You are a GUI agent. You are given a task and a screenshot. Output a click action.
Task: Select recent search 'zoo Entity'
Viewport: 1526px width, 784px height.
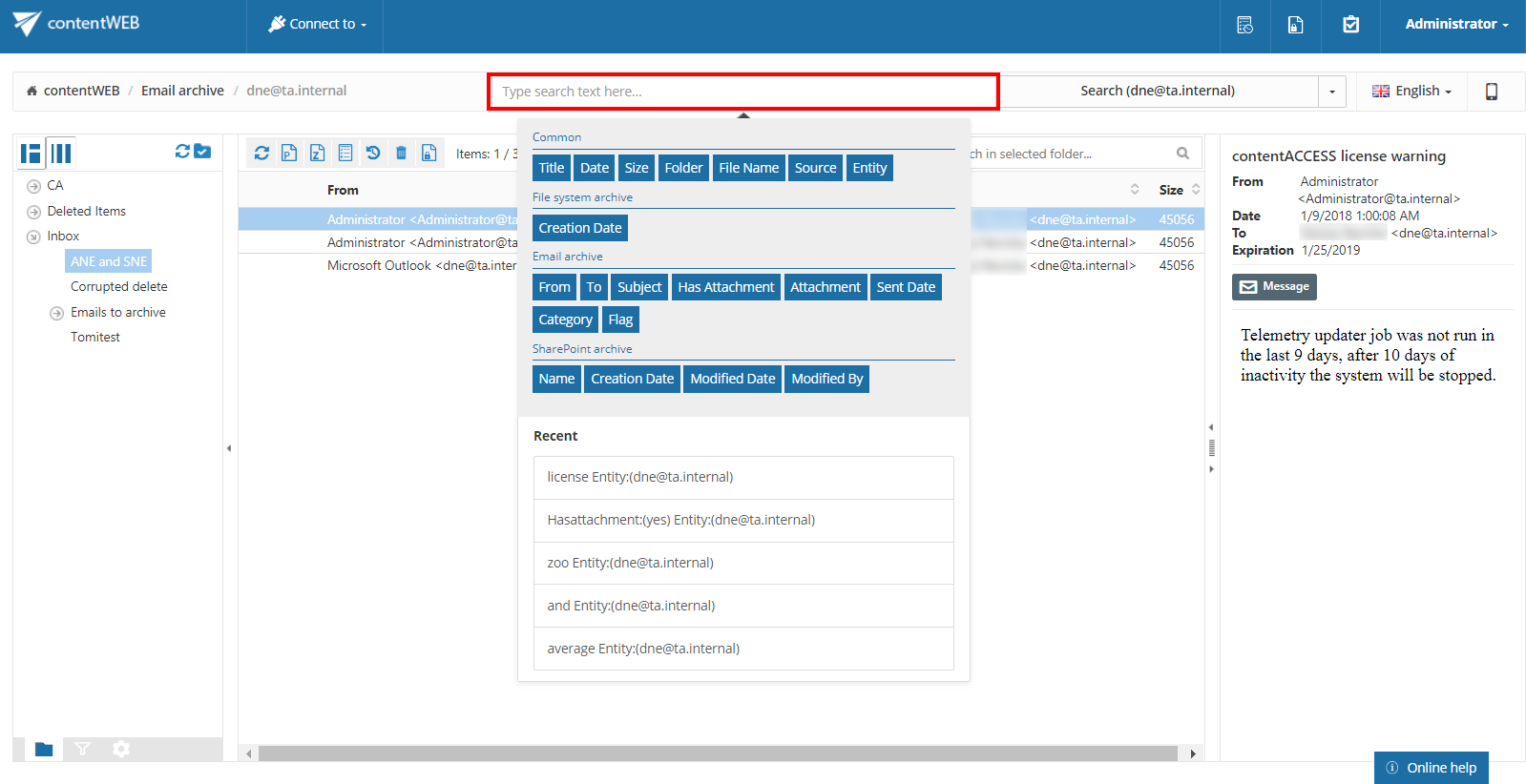point(743,563)
